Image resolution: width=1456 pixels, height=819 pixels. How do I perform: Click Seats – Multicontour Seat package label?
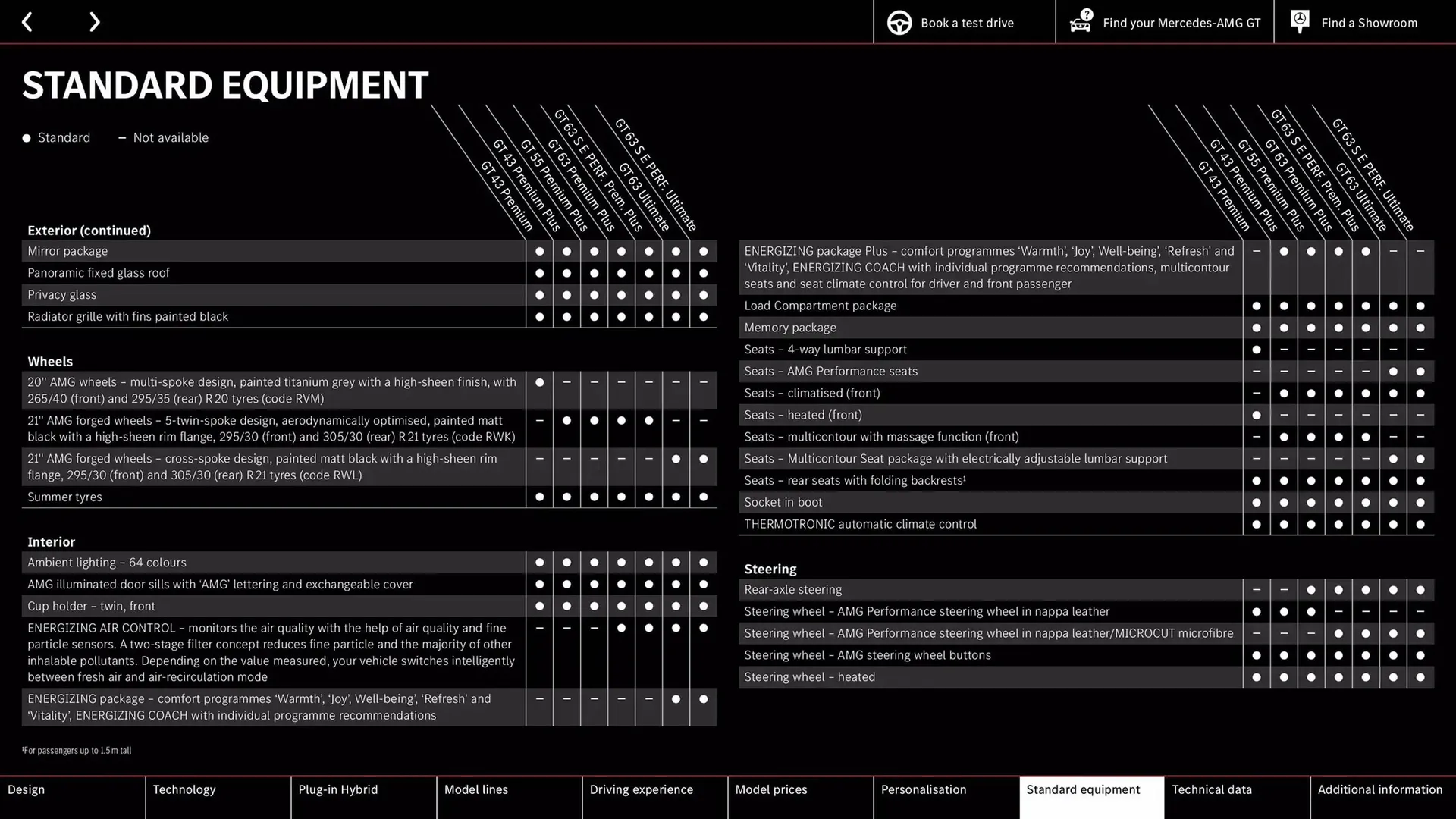tap(955, 459)
